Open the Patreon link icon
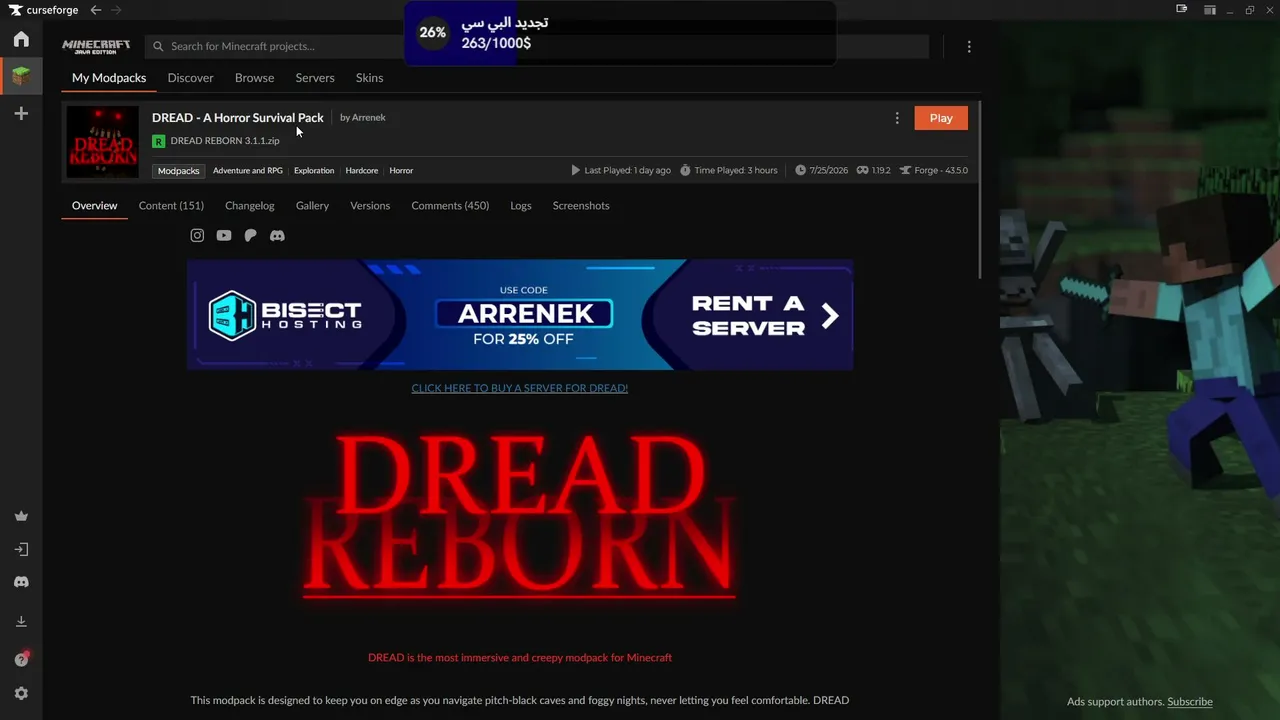Image resolution: width=1280 pixels, height=720 pixels. click(x=251, y=236)
